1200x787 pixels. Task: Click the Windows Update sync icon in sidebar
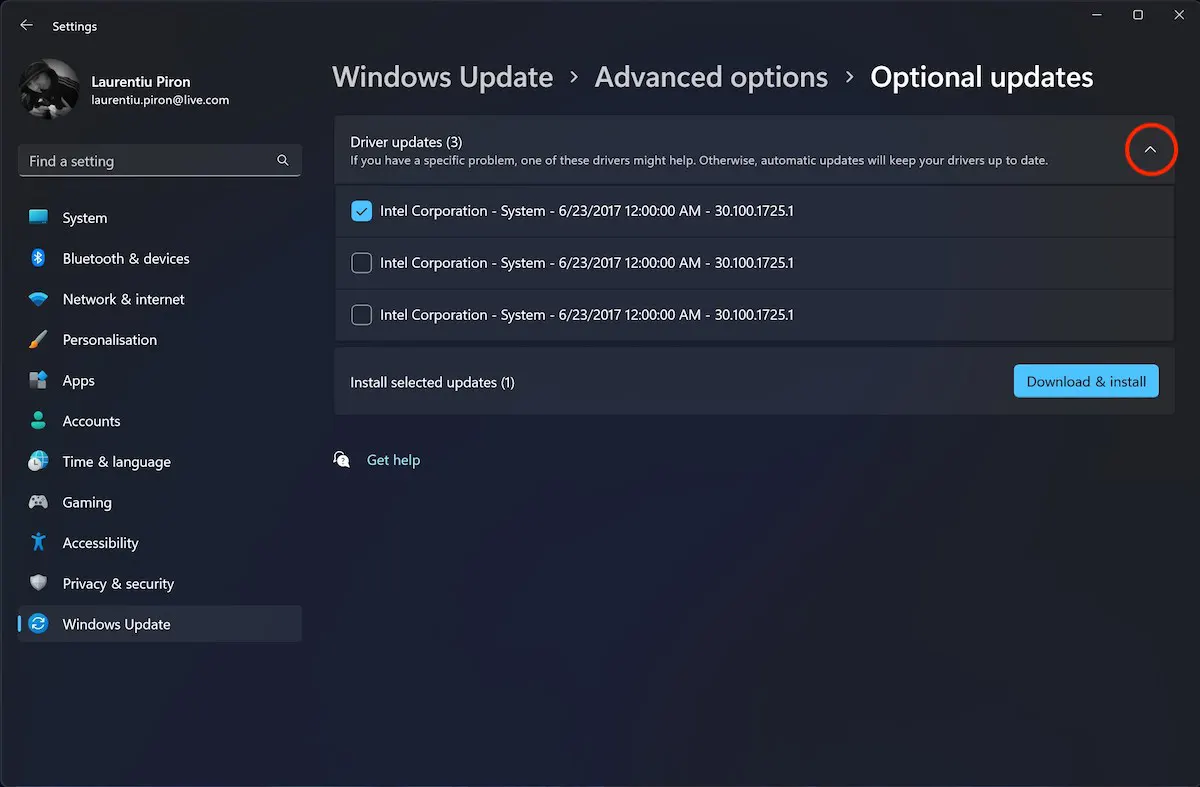(x=38, y=624)
